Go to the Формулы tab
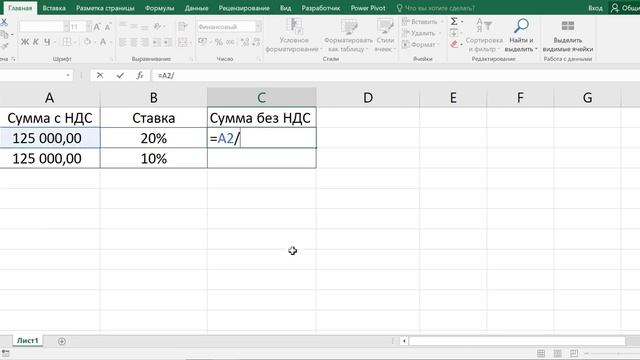Image resolution: width=640 pixels, height=360 pixels. point(159,8)
